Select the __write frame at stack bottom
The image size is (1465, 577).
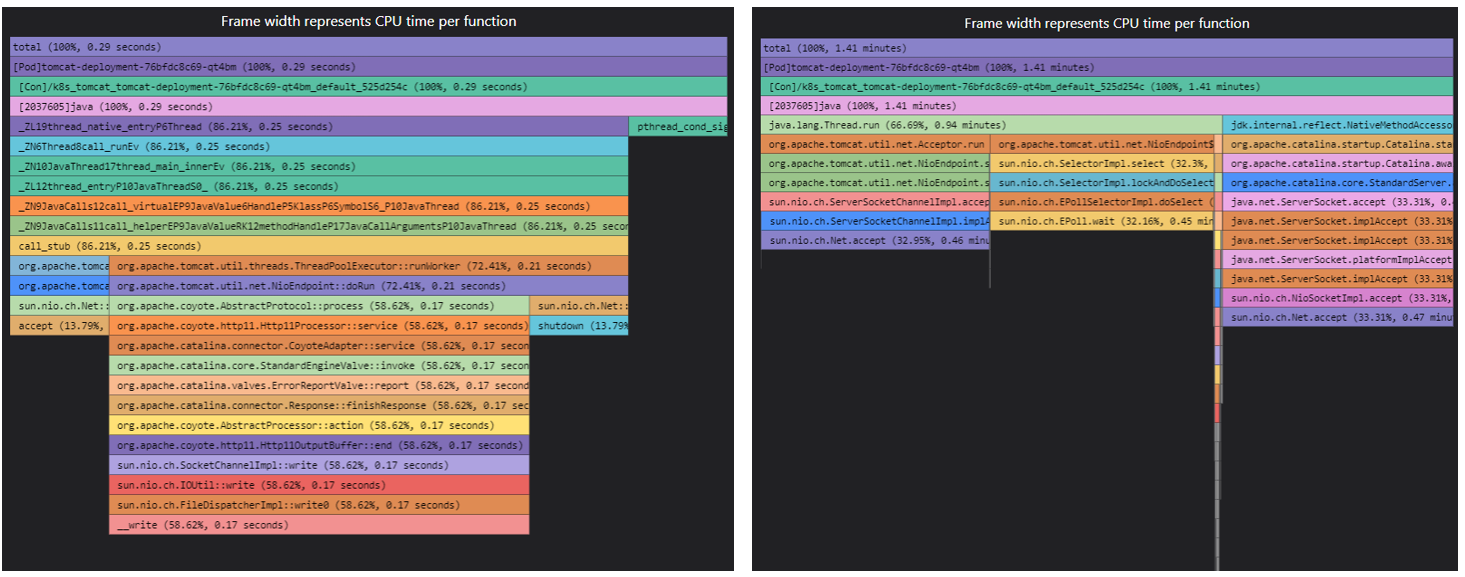[319, 525]
